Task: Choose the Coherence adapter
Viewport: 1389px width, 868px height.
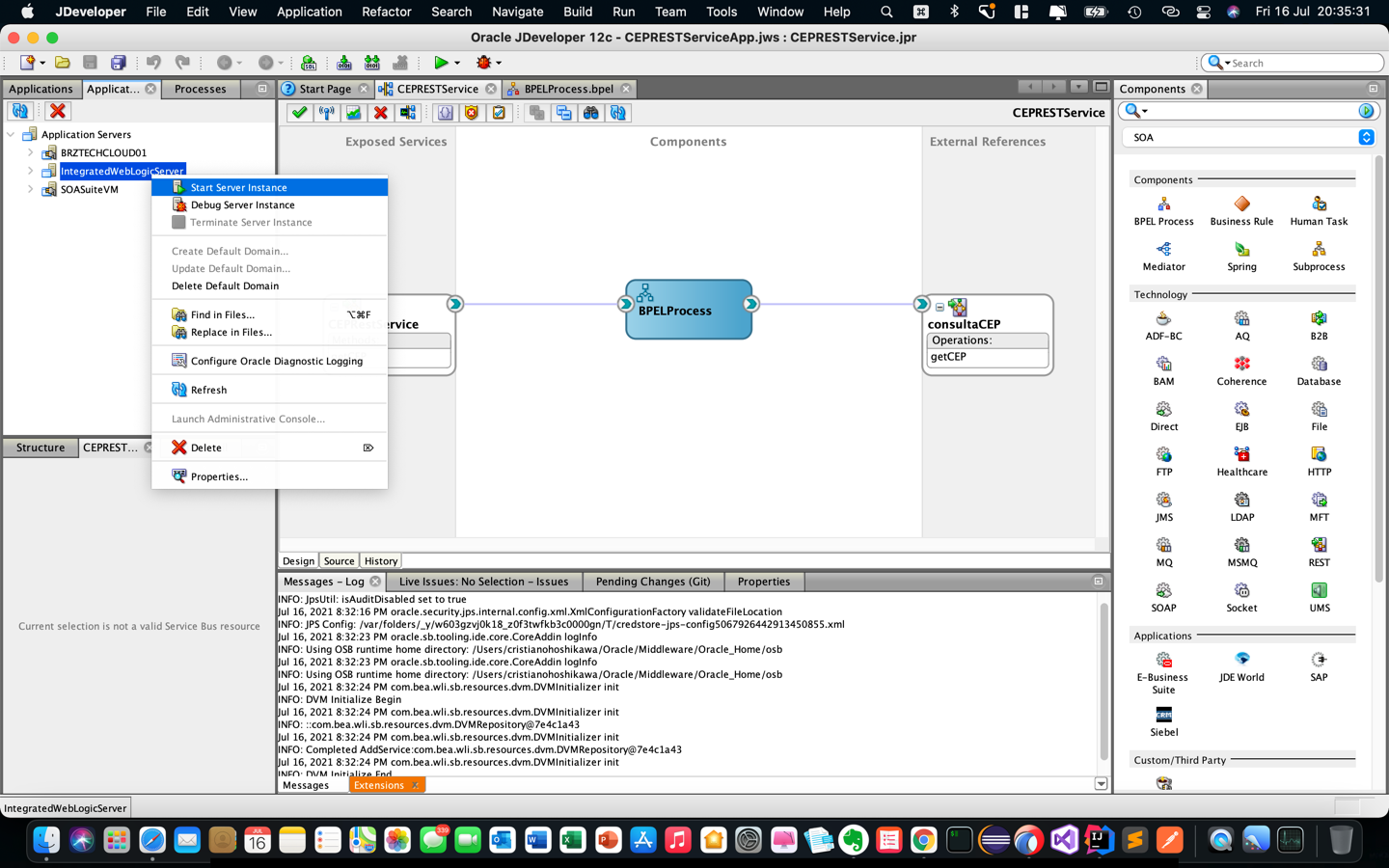Action: [1241, 364]
